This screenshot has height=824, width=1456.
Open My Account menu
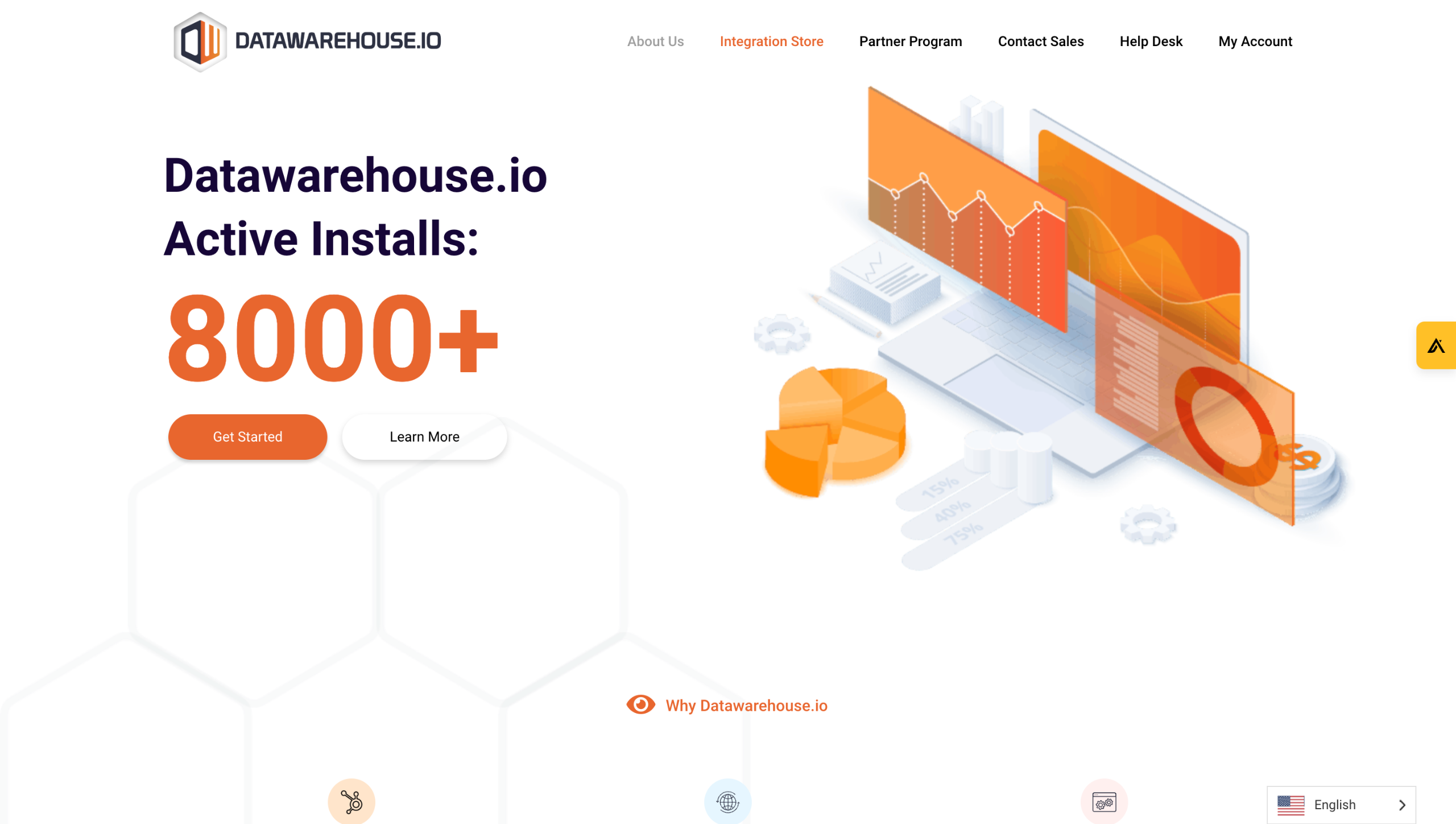point(1255,42)
